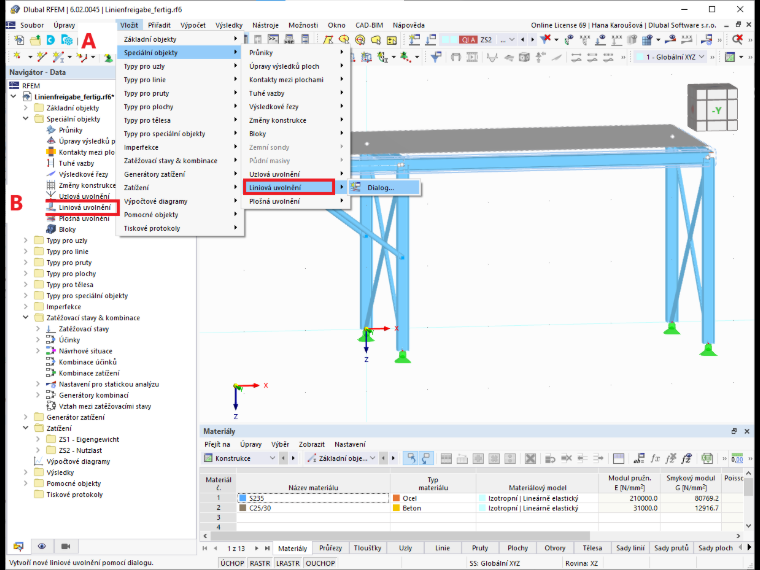760x570 pixels.
Task: Select the new line drawing tool
Action: tap(42, 57)
